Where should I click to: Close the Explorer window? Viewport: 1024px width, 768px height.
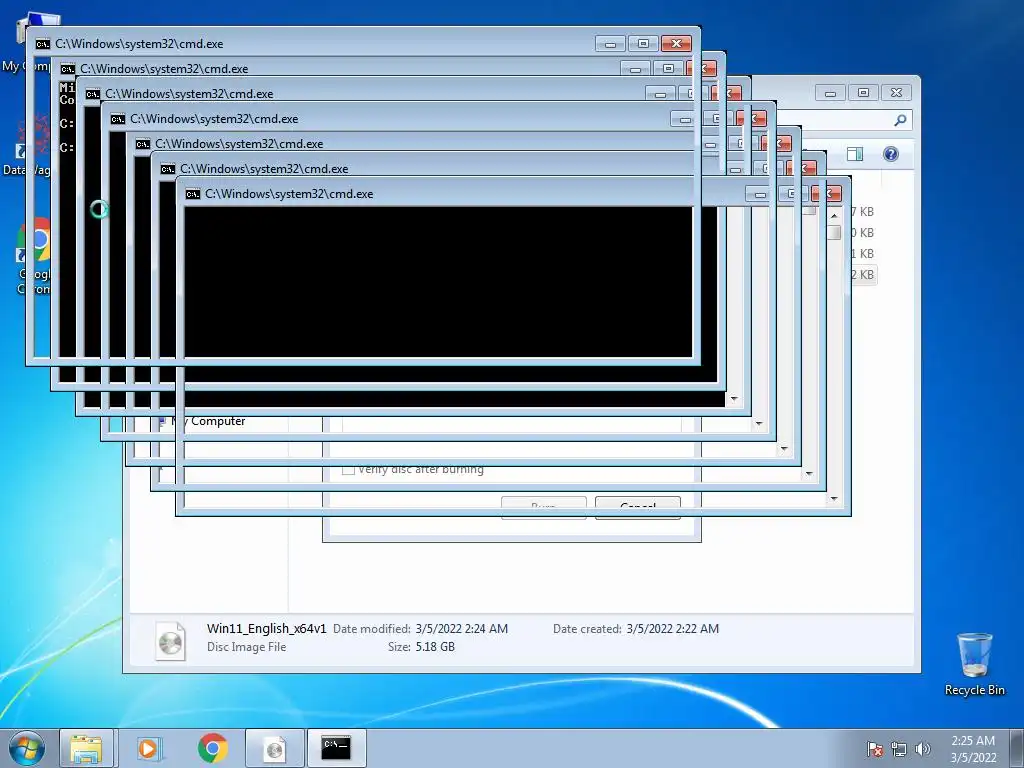(x=896, y=93)
